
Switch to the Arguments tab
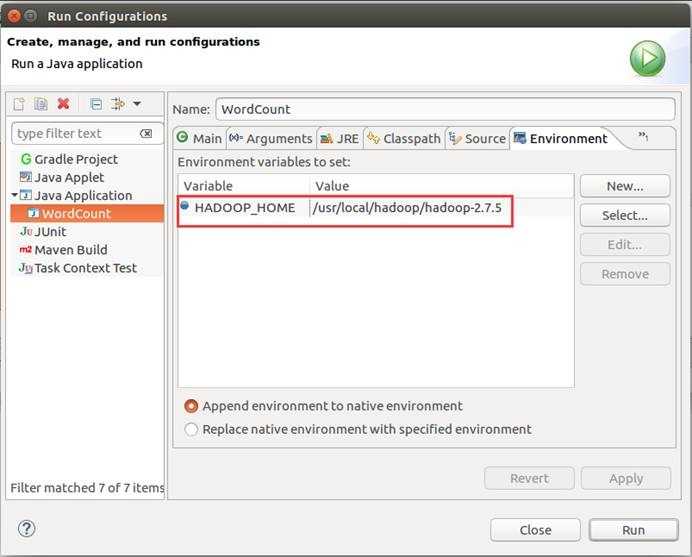(271, 139)
